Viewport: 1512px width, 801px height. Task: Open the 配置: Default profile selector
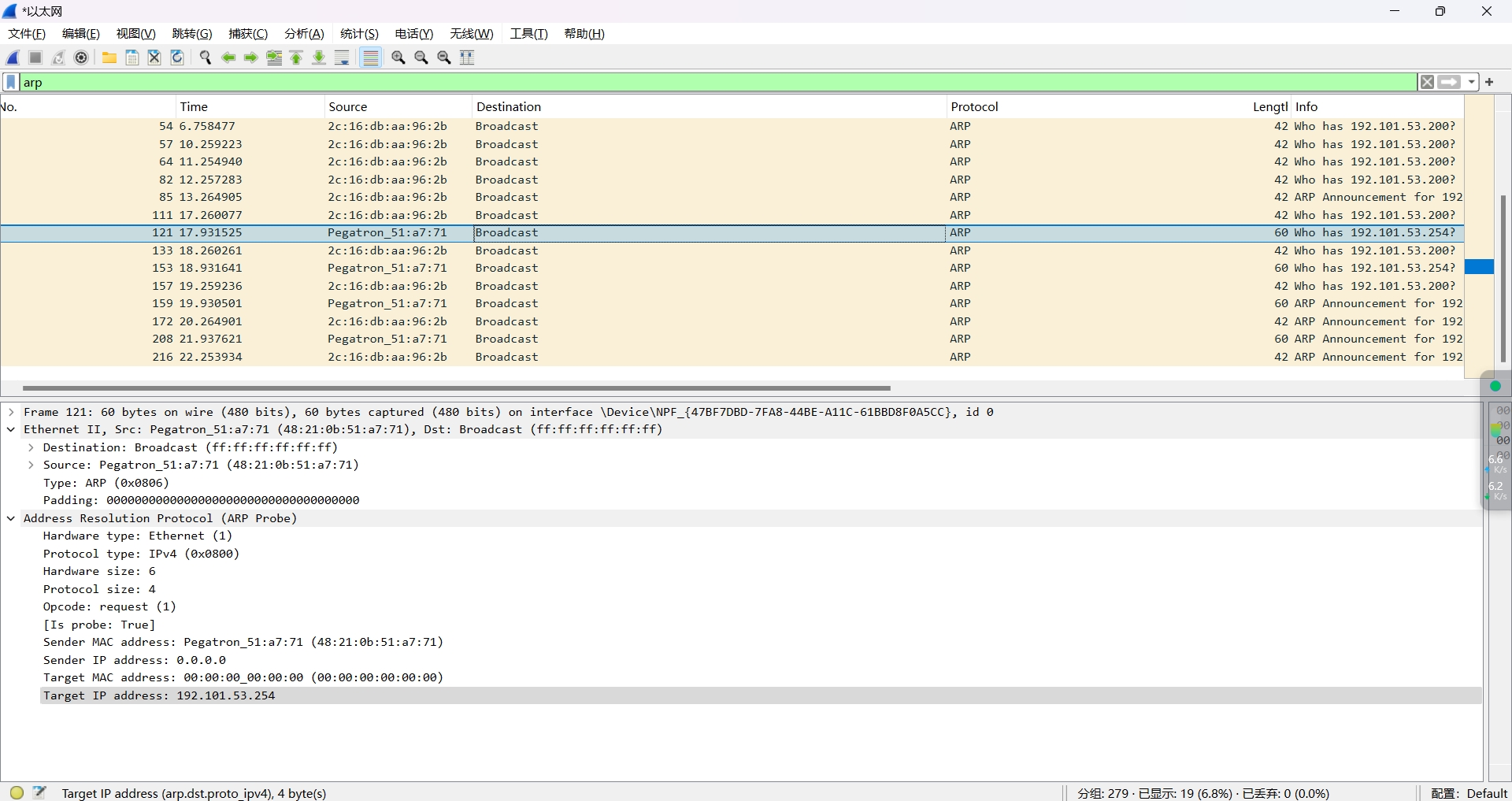click(1469, 793)
